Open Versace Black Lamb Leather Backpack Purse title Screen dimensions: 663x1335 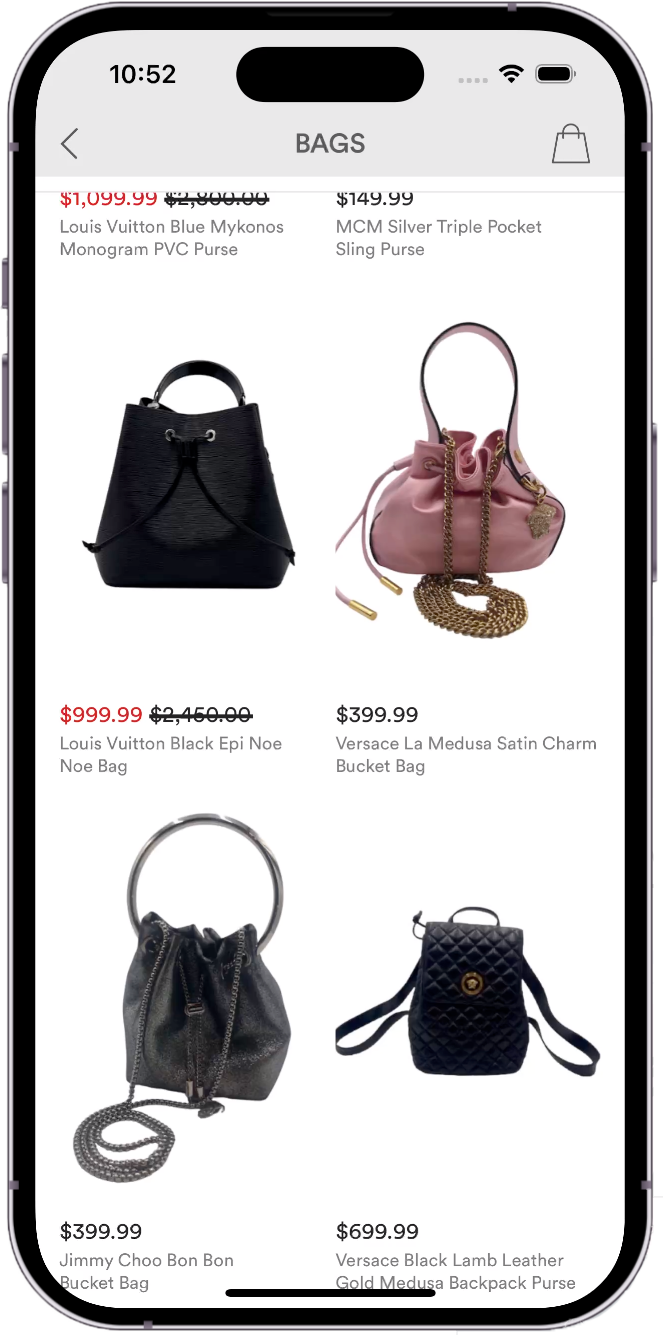(x=456, y=1271)
